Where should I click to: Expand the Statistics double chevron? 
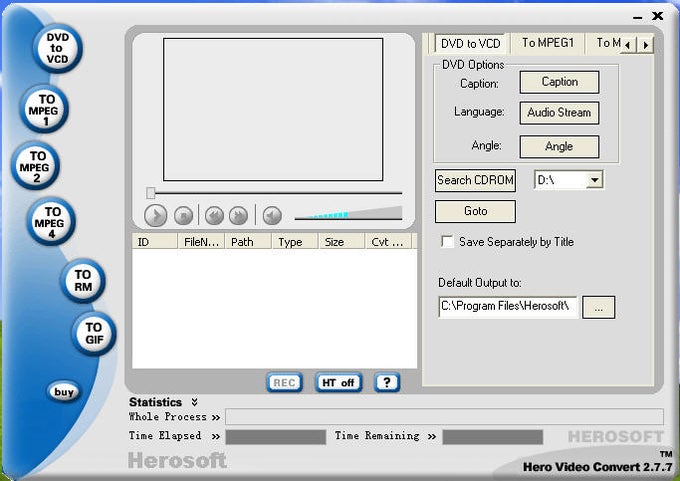[194, 402]
